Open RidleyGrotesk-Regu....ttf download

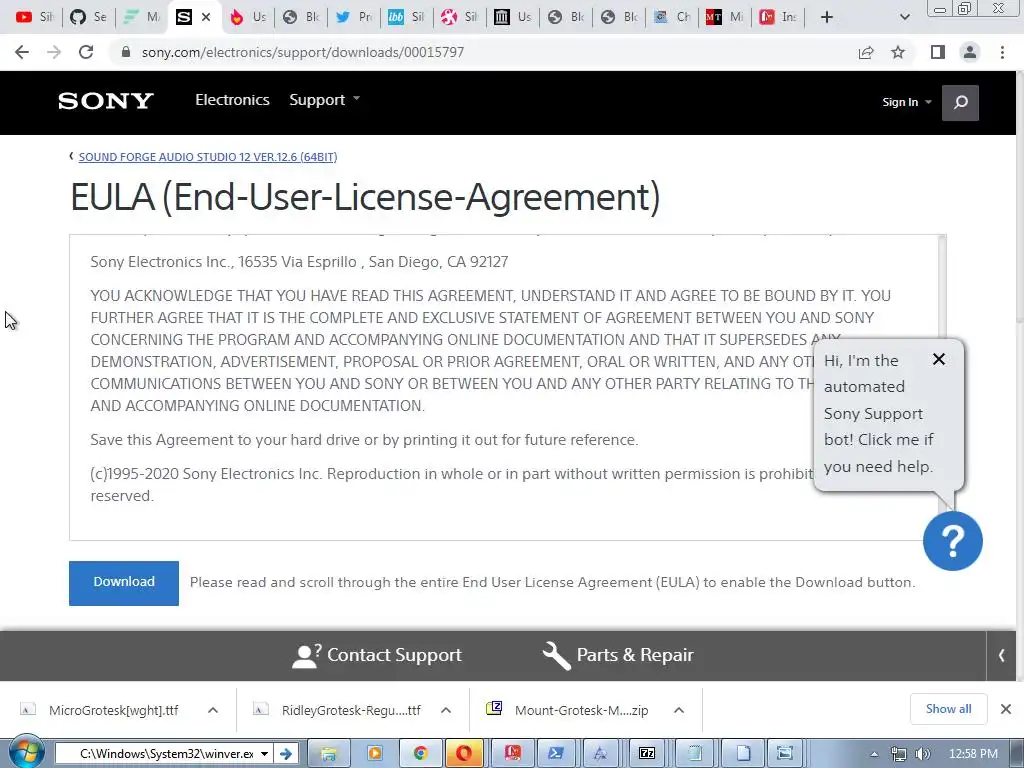338,710
